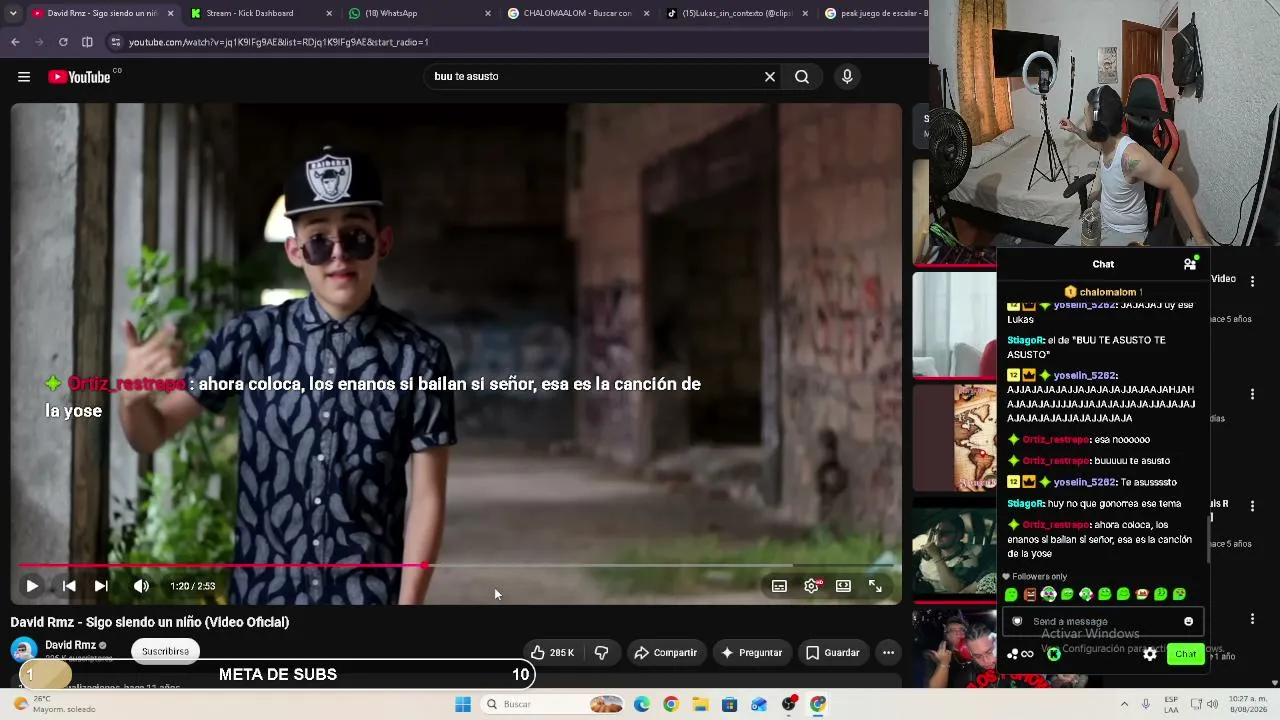
Task: Click the youtube.com address bar URL
Action: coord(279,42)
